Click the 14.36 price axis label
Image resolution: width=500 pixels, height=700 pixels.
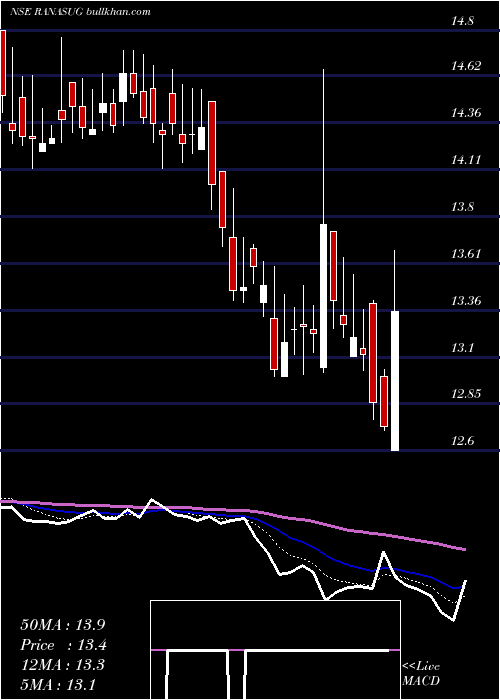pos(467,113)
